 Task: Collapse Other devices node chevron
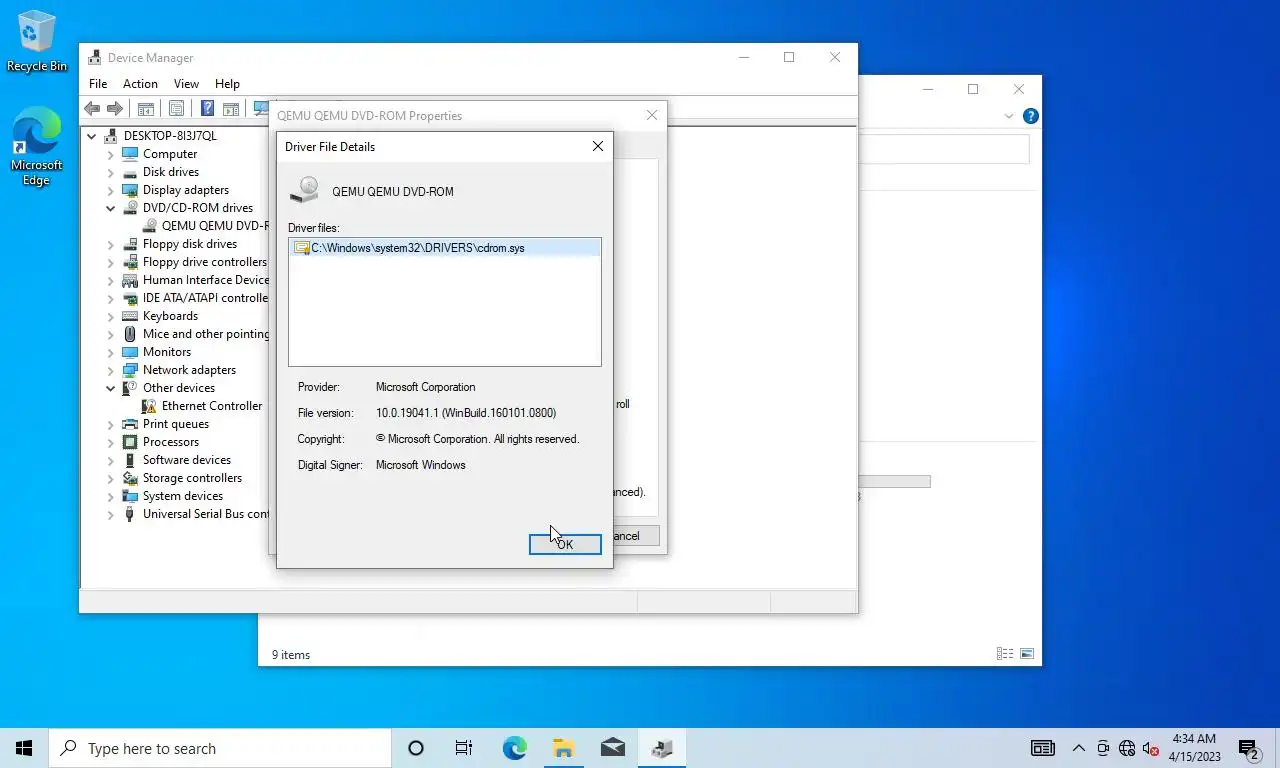click(111, 388)
